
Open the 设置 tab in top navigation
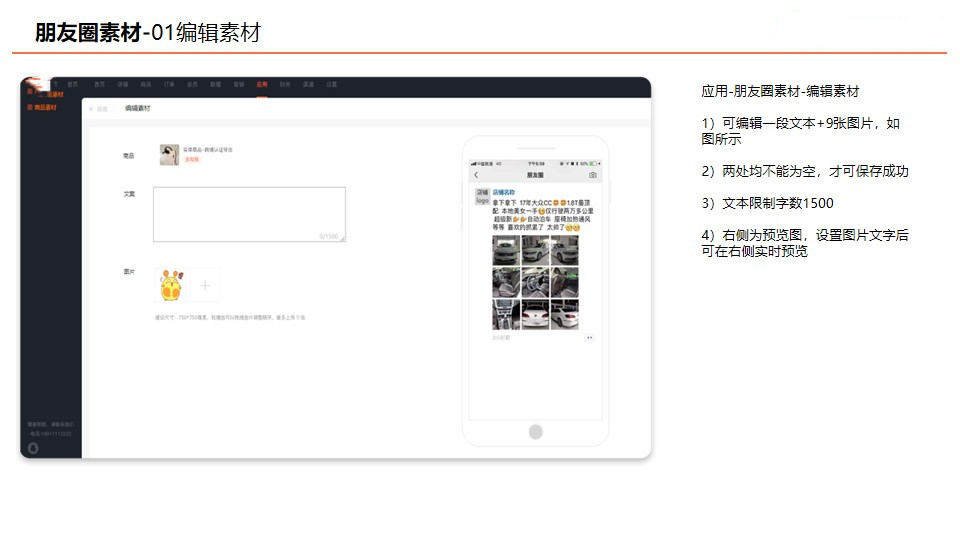coord(332,84)
